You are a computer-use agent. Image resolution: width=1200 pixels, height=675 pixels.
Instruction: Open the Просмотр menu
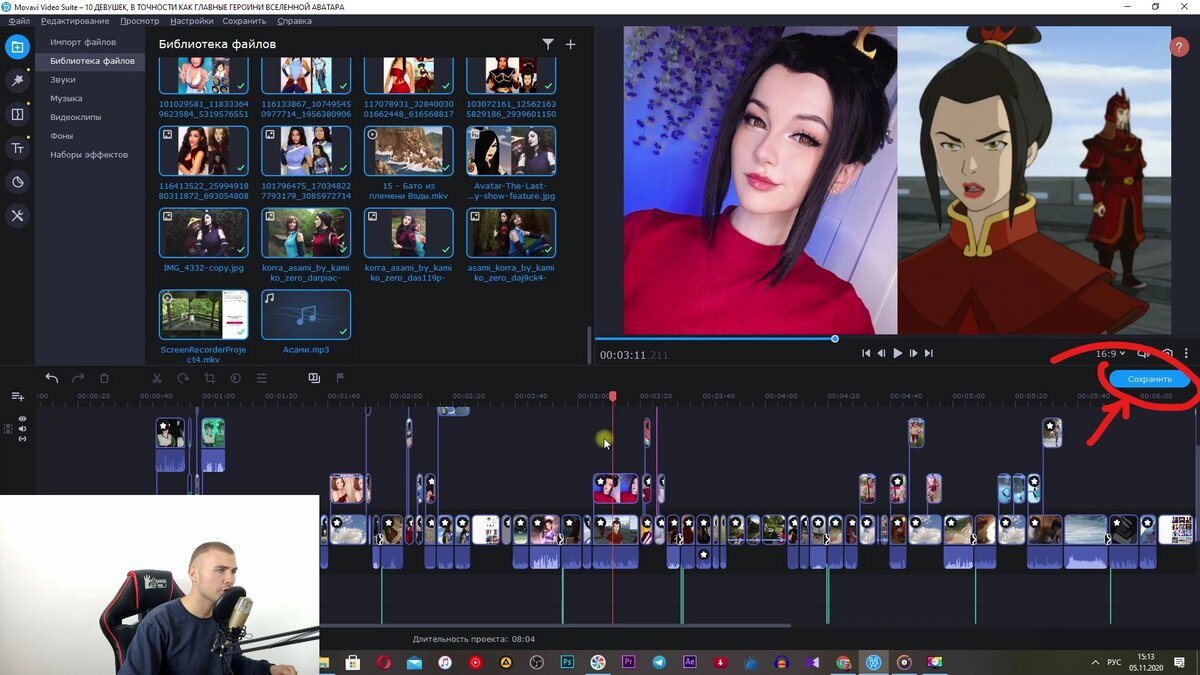tap(139, 21)
